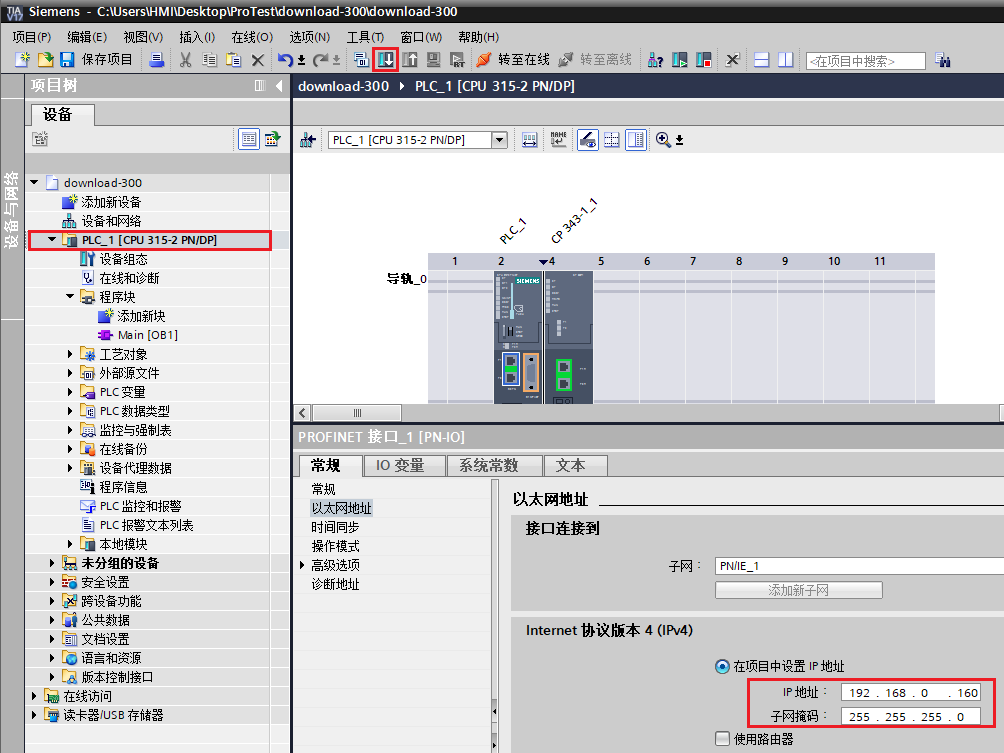Open the 工具(T) menu
The width and height of the screenshot is (1004, 753).
(365, 37)
